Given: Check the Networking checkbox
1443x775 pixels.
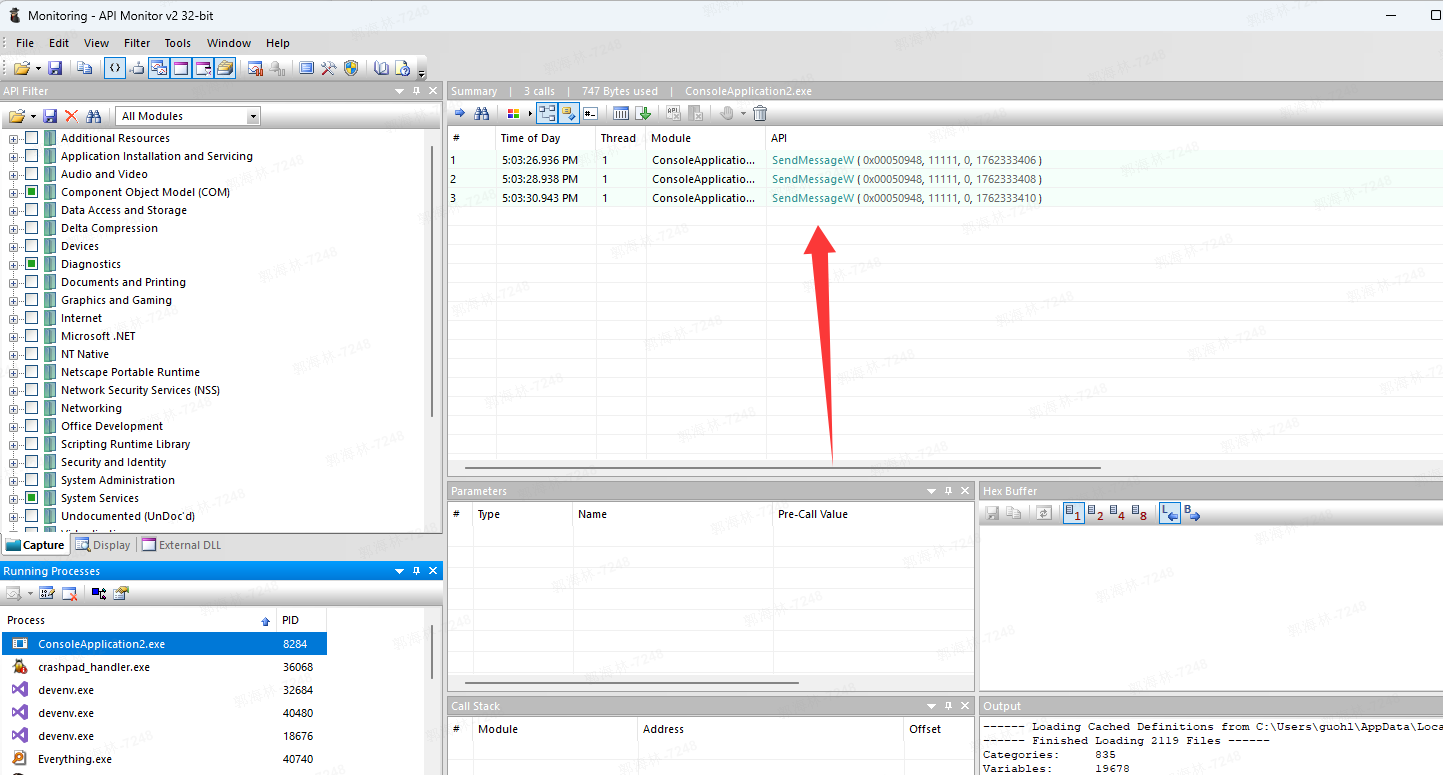Looking at the screenshot, I should tap(32, 408).
